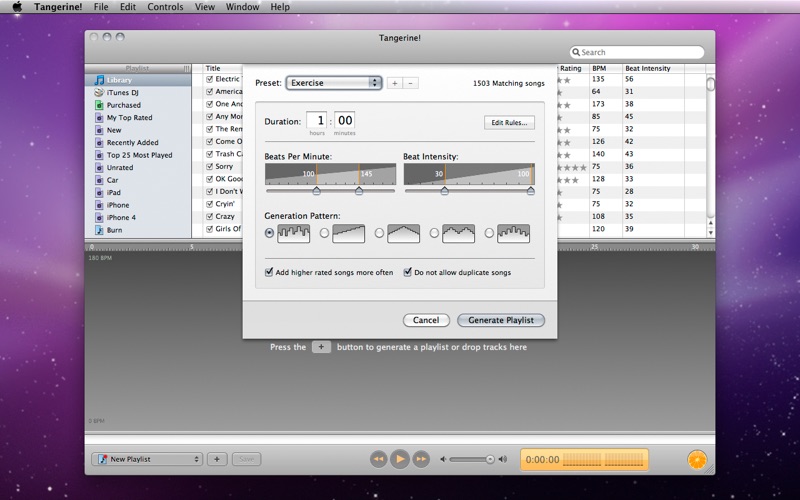The image size is (800, 500).
Task: Click the plus button beside New Playlist
Action: [x=217, y=459]
